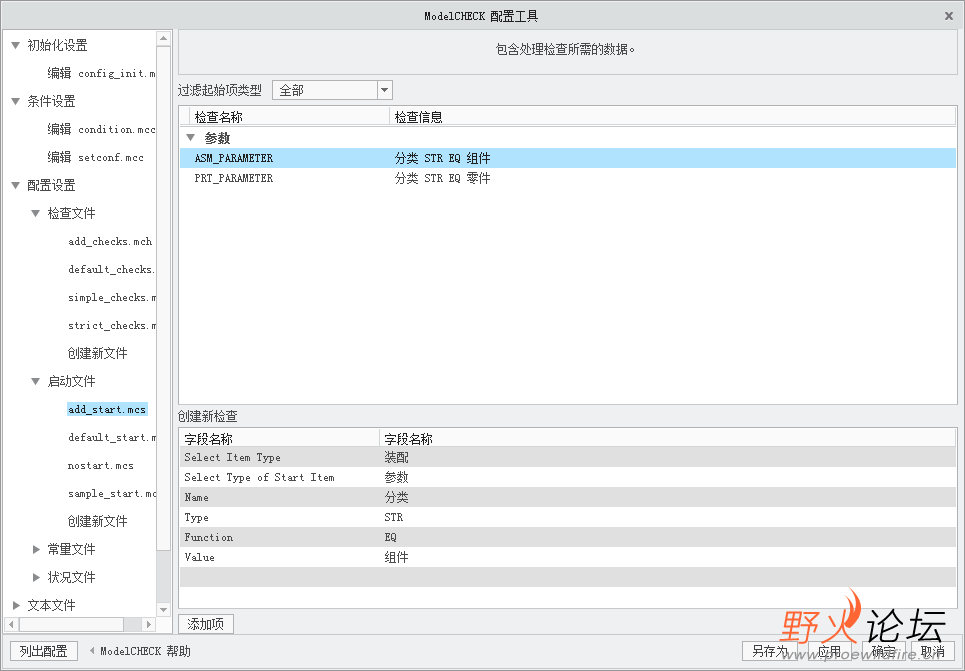Open 编辑 condition.mcc tree item
965x671 pixels.
pos(102,129)
